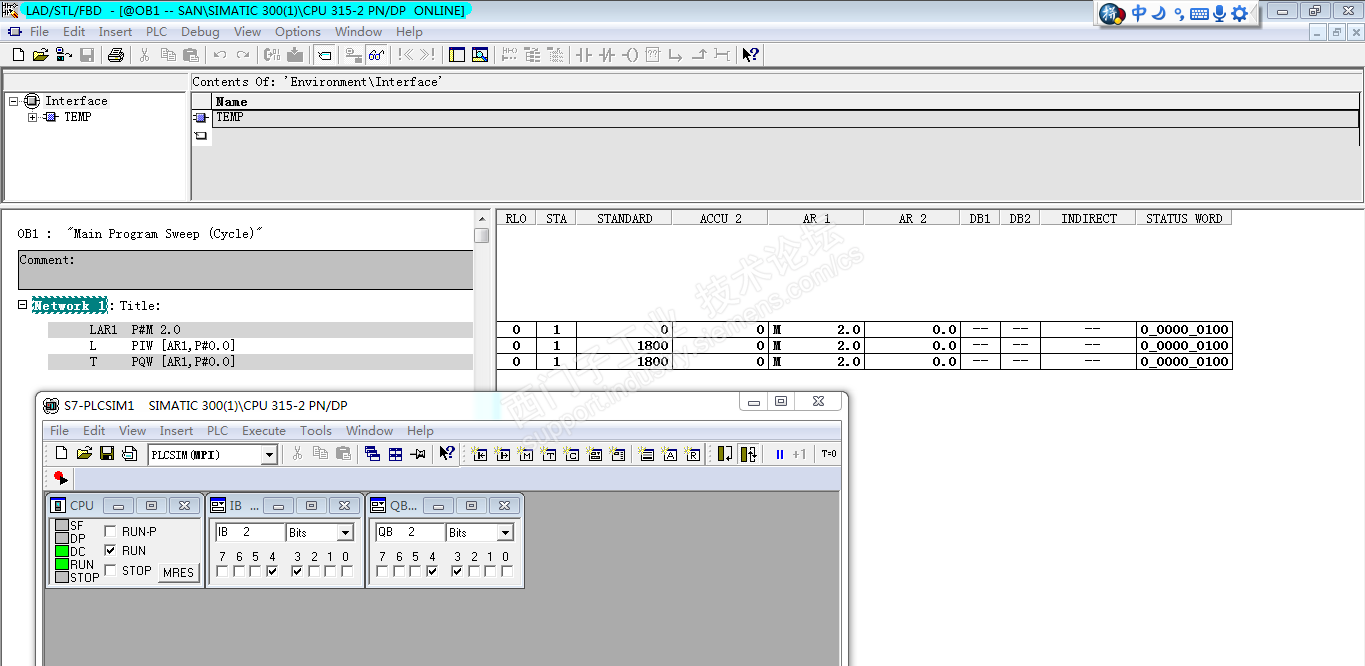Click the 'T PQW [AR1,P#0.0]' statement line
Screen dimensions: 1365x666
pos(260,362)
